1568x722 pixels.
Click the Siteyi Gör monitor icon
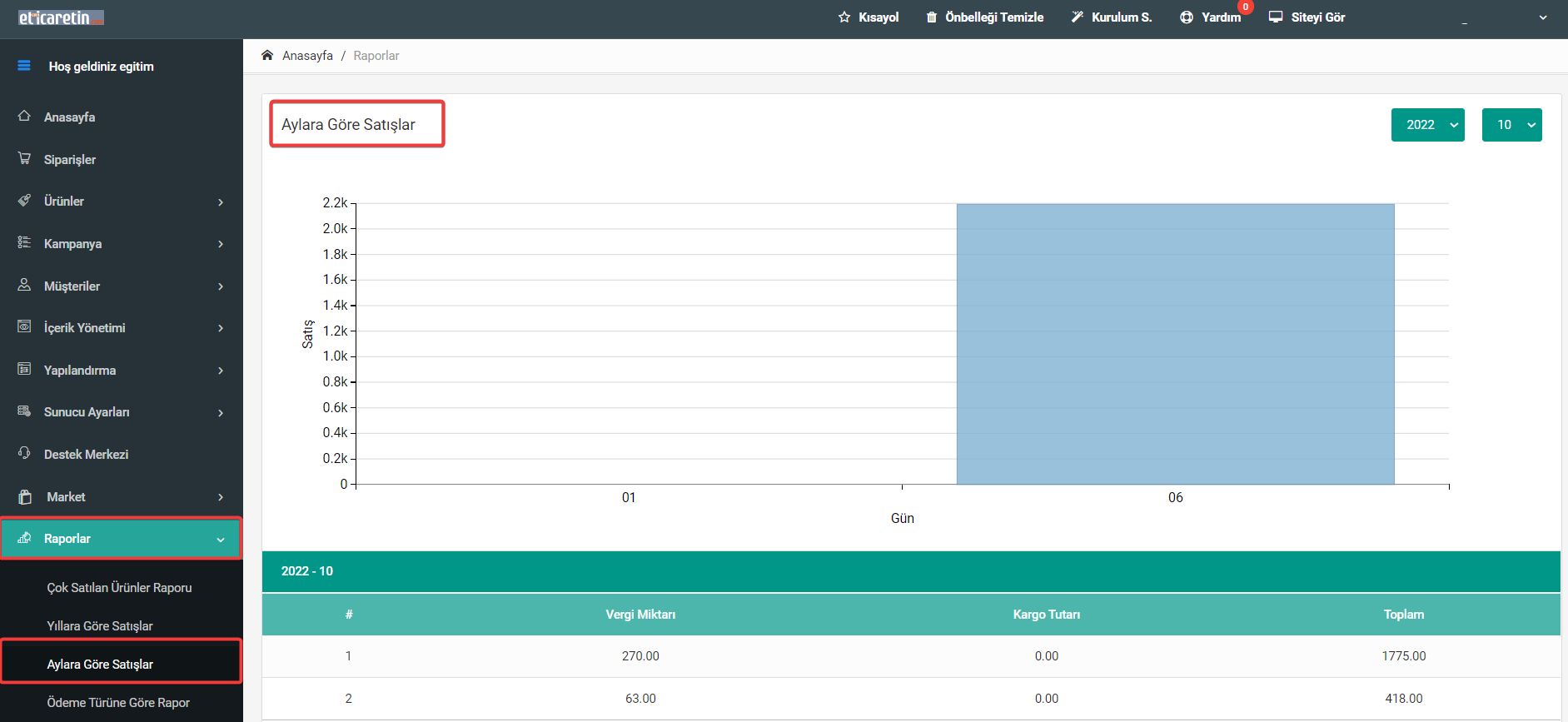coord(1276,17)
